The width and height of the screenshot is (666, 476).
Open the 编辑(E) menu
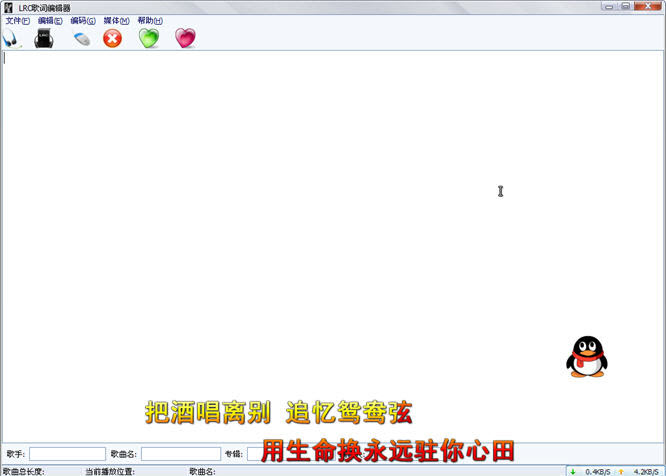point(50,21)
